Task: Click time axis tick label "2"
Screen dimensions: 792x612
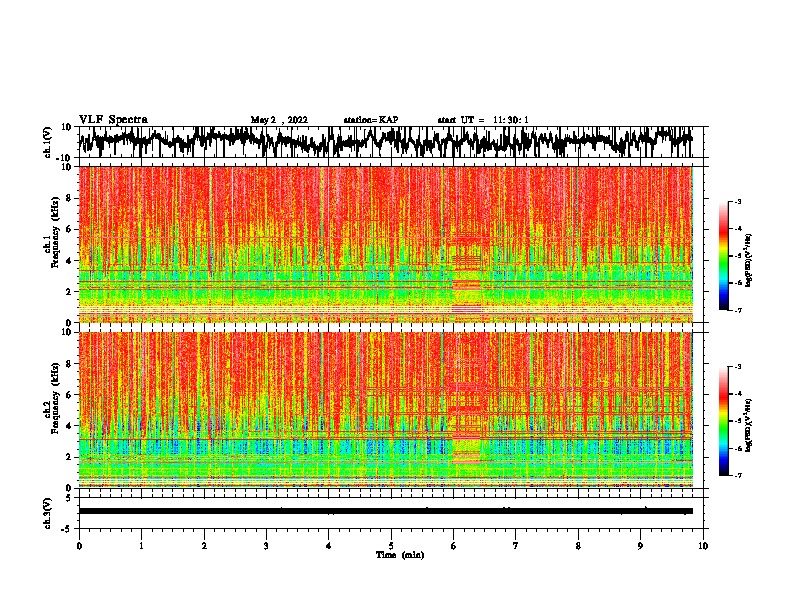Action: coord(204,546)
